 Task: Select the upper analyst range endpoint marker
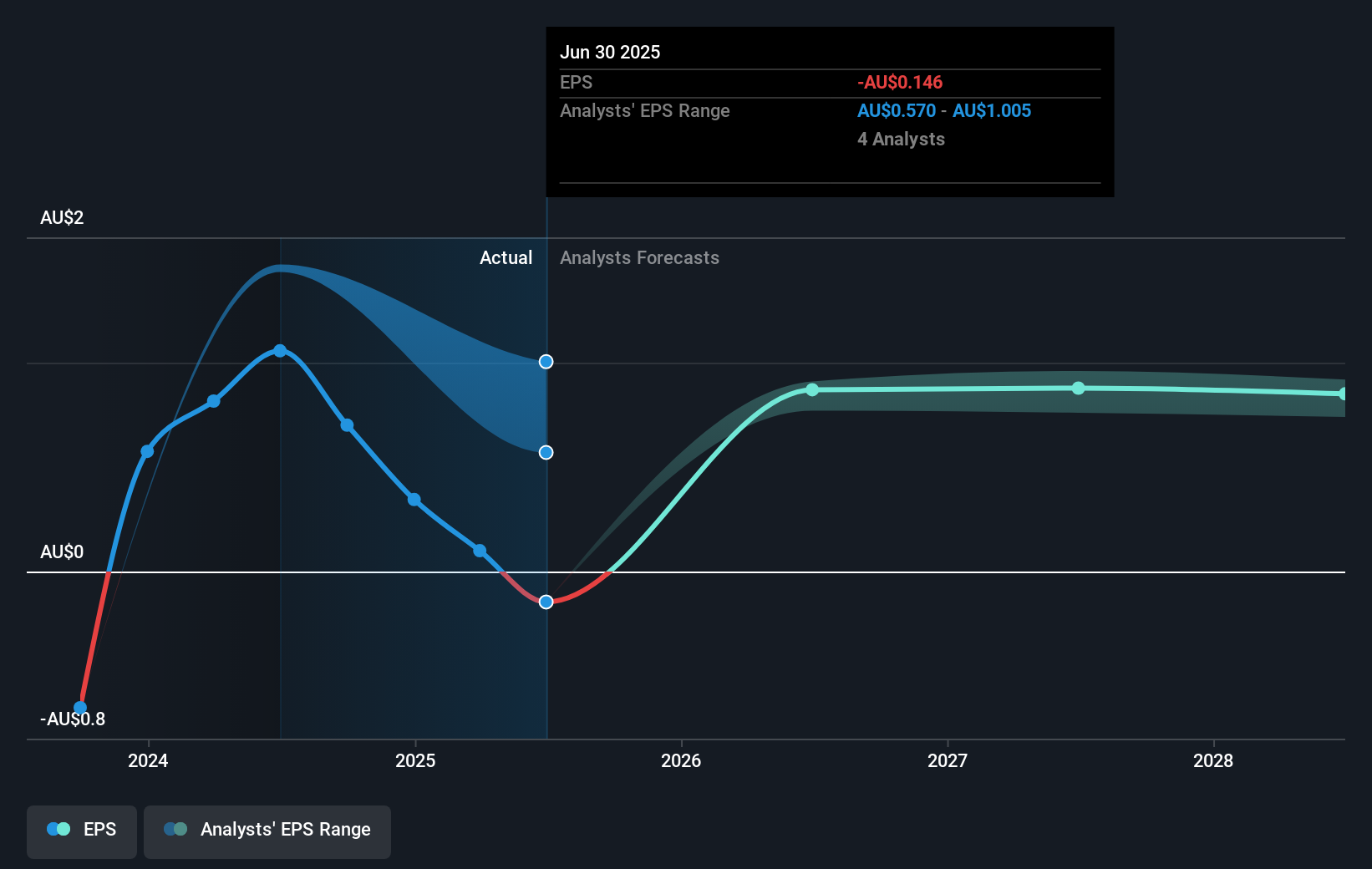[546, 362]
